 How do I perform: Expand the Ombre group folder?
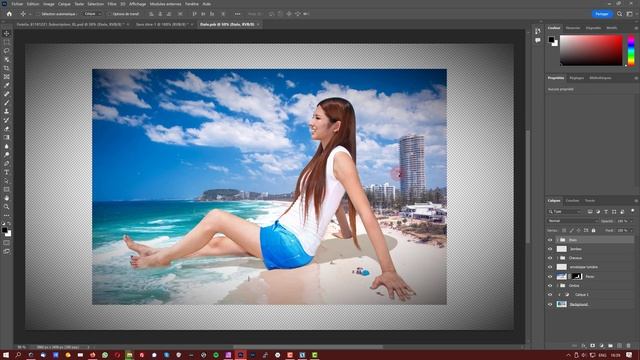click(558, 286)
